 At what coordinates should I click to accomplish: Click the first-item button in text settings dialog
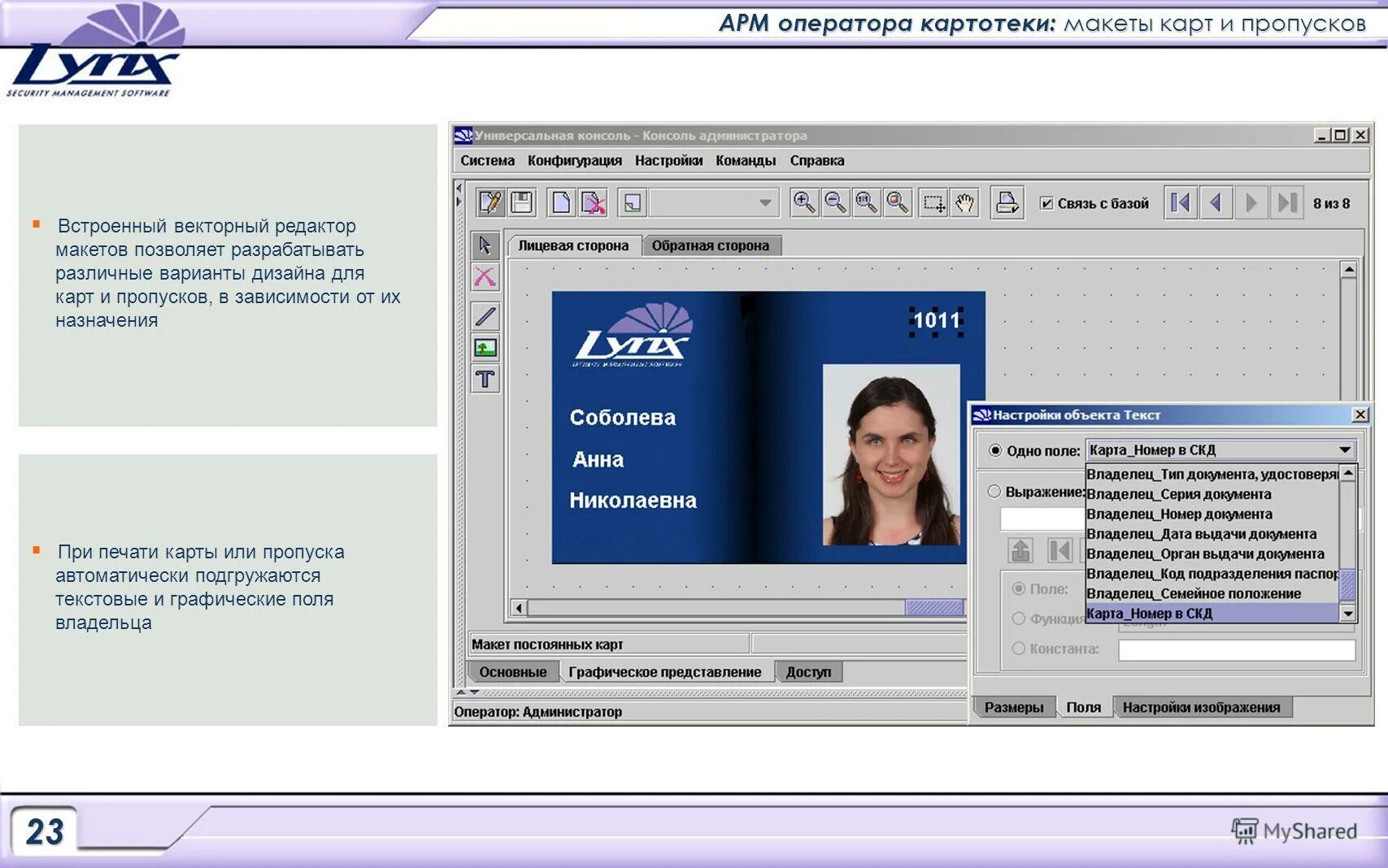click(1059, 550)
